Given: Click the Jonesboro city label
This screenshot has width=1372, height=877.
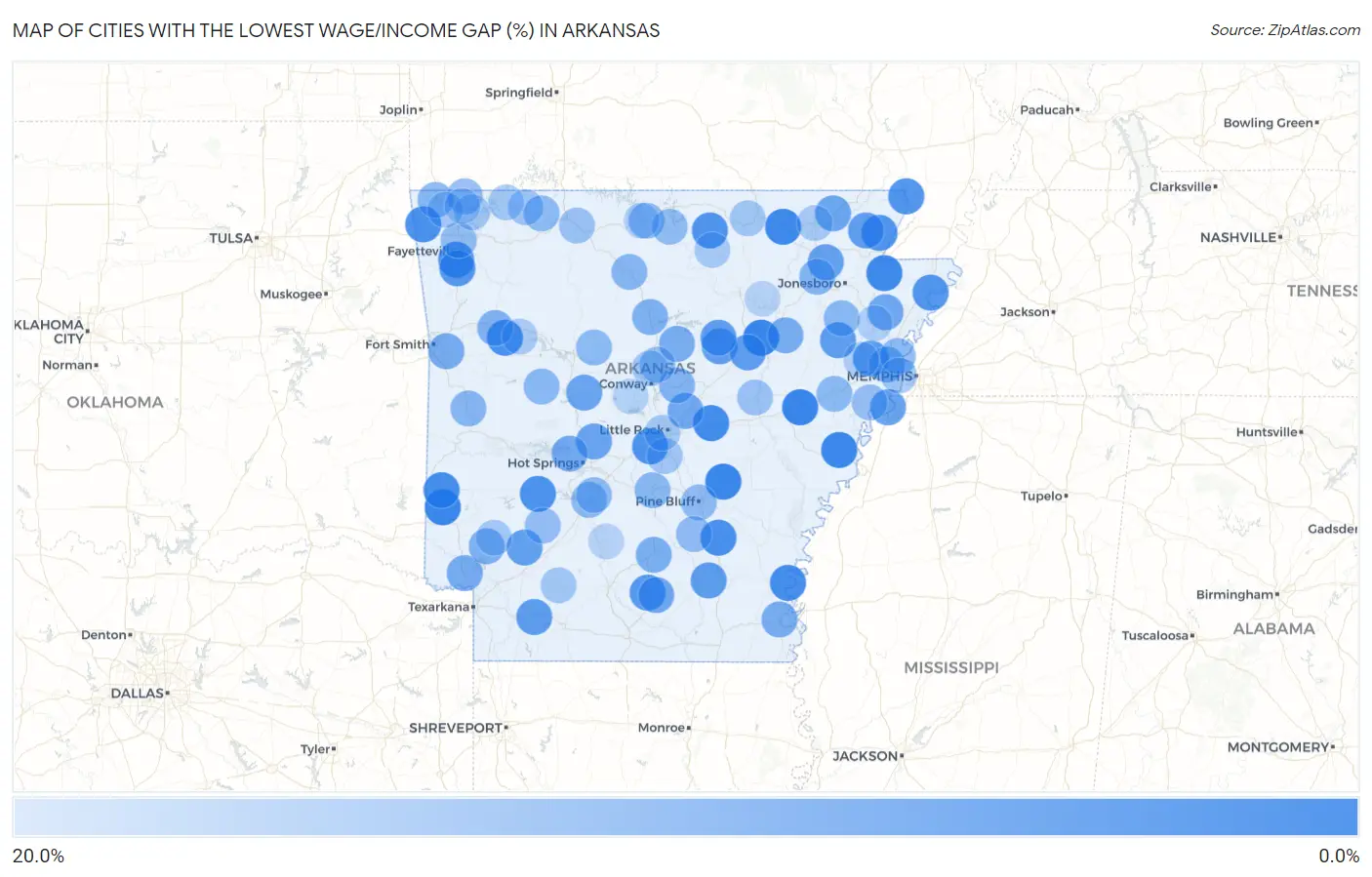Looking at the screenshot, I should (x=810, y=284).
